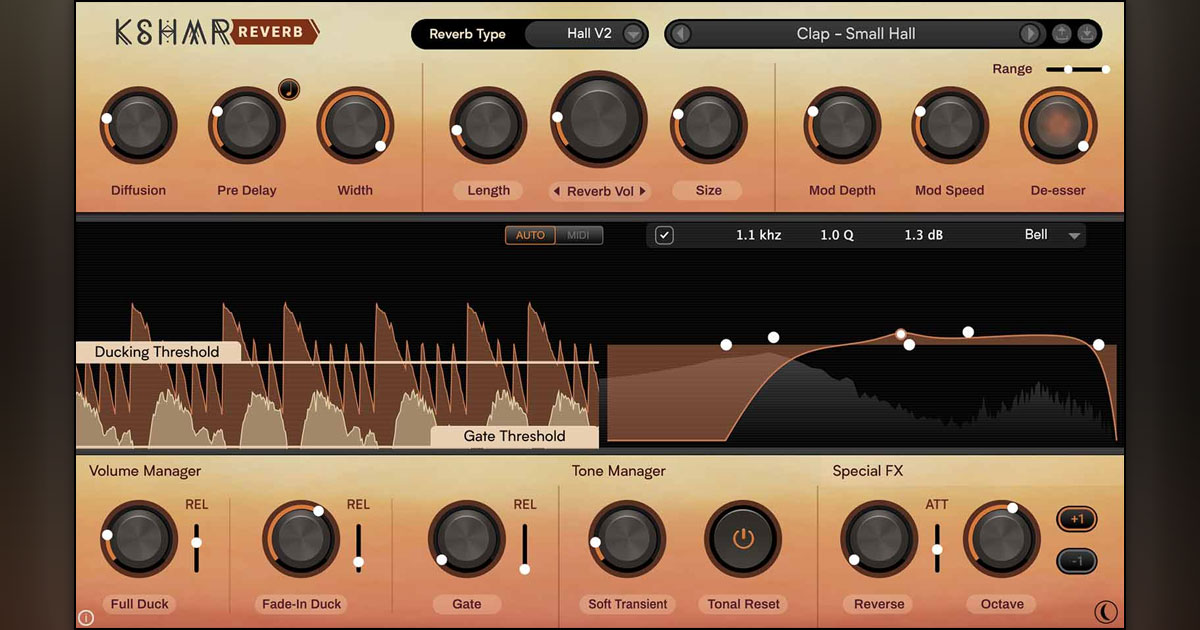
Task: Click the Tonal Reset label button
Action: click(745, 604)
